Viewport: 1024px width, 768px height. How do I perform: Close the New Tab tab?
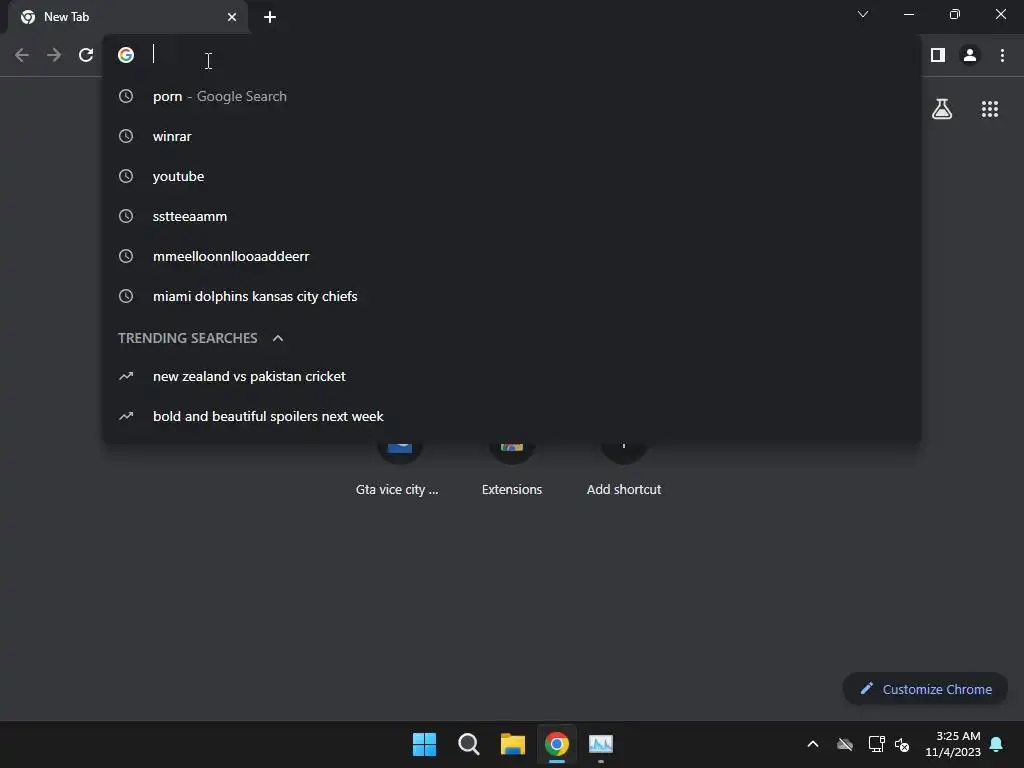[x=232, y=17]
